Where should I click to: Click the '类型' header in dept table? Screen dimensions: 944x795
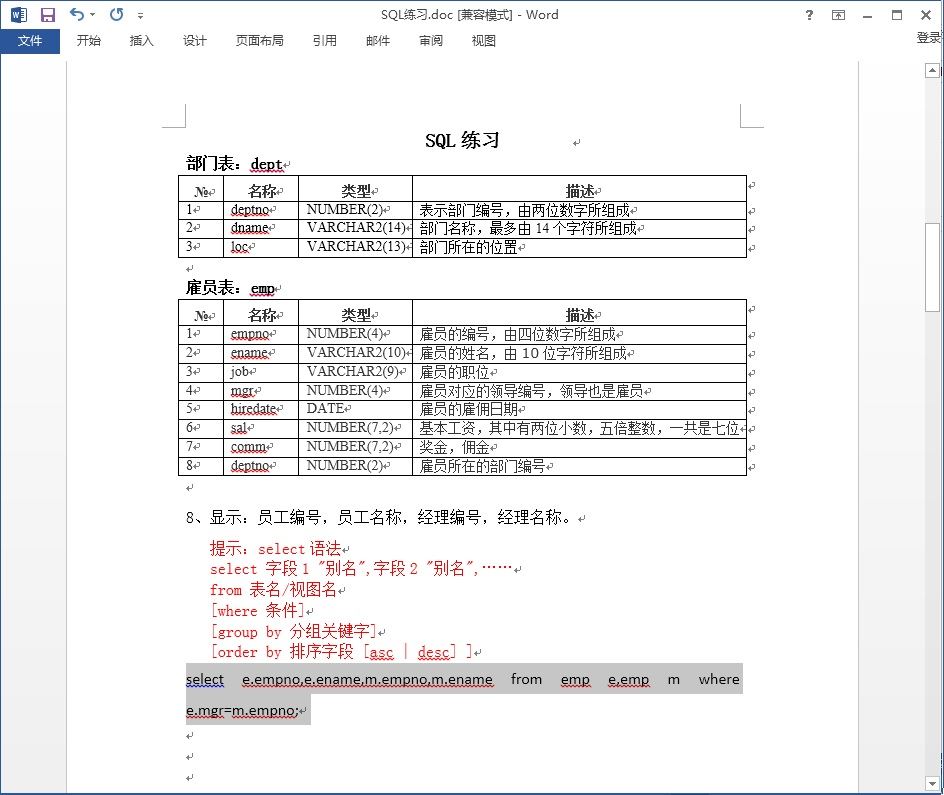(355, 191)
